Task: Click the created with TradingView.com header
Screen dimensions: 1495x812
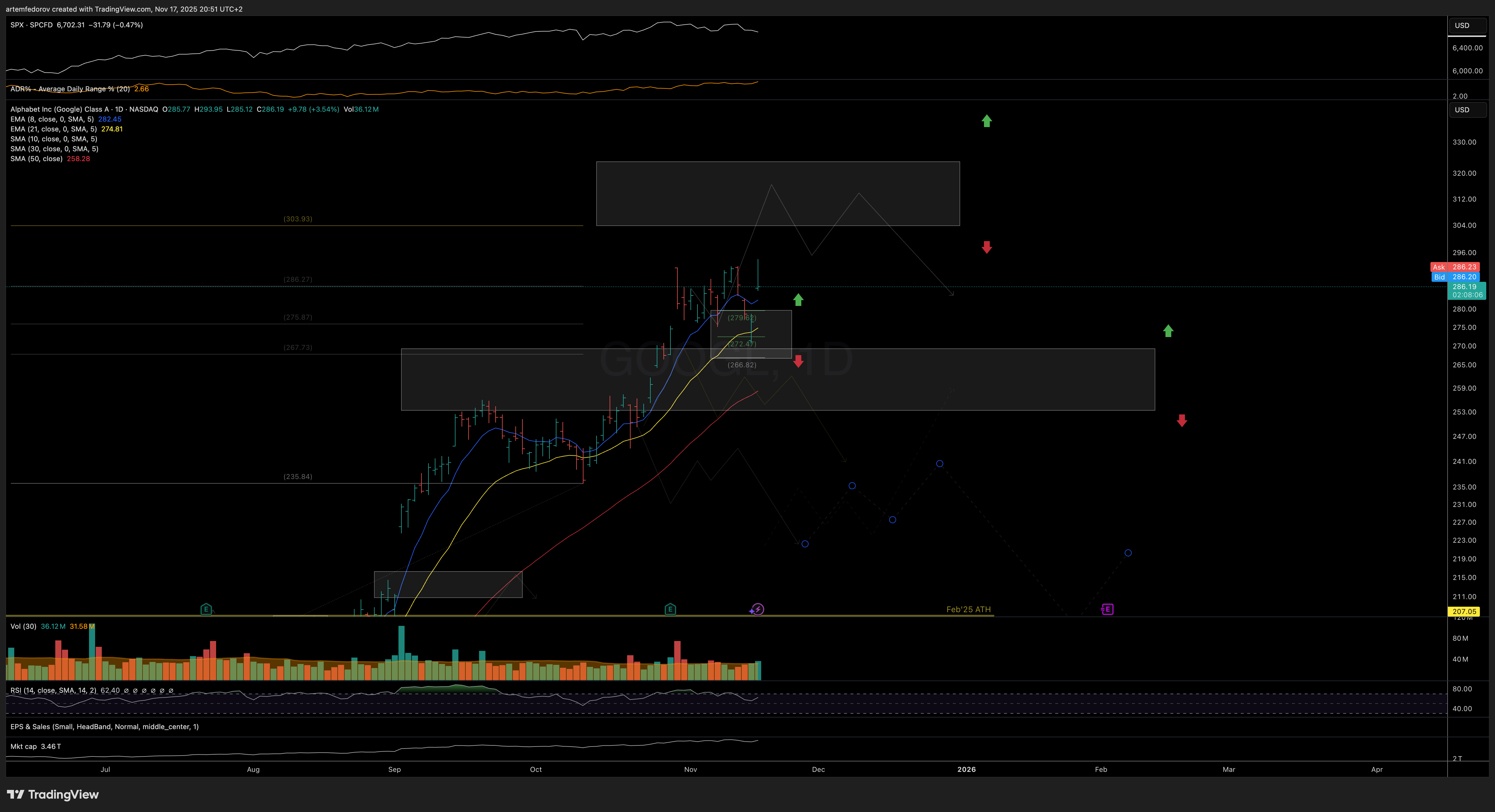Action: click(124, 9)
